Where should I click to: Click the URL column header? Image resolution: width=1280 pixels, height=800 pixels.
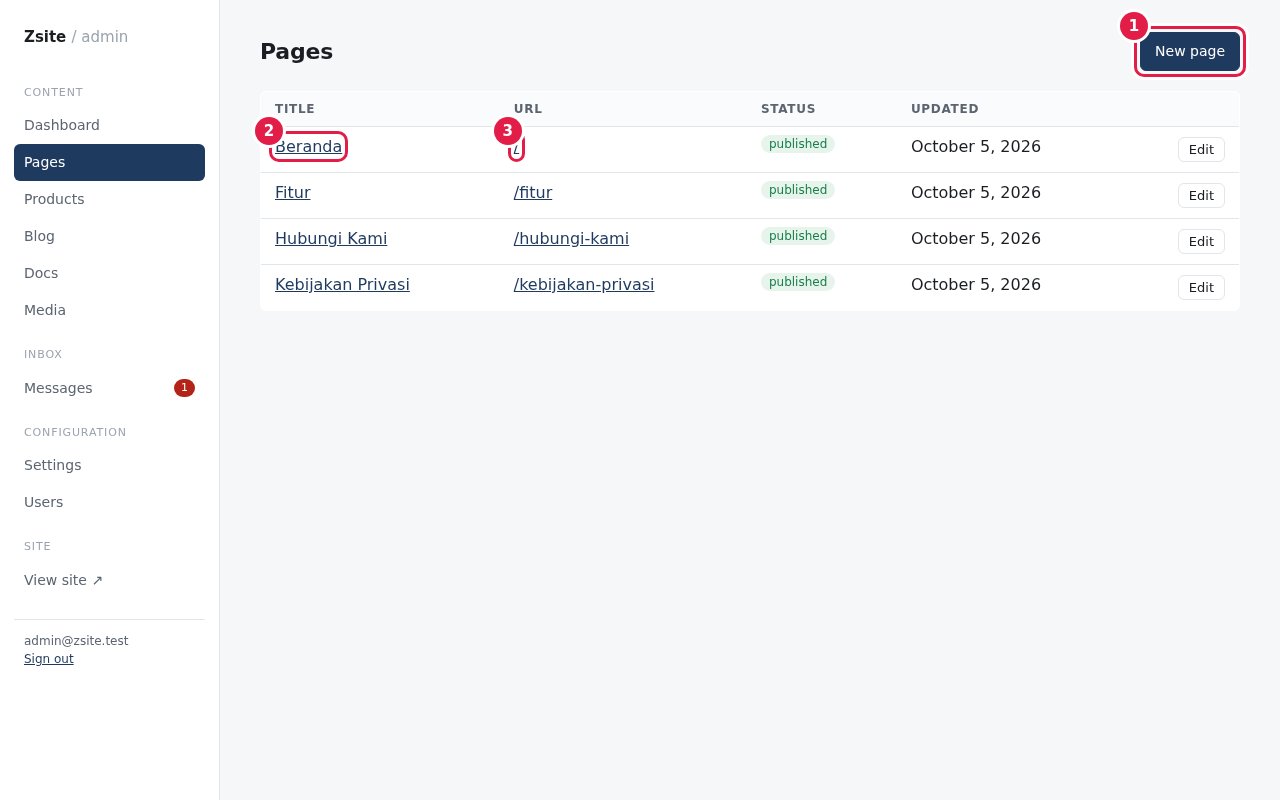click(528, 109)
